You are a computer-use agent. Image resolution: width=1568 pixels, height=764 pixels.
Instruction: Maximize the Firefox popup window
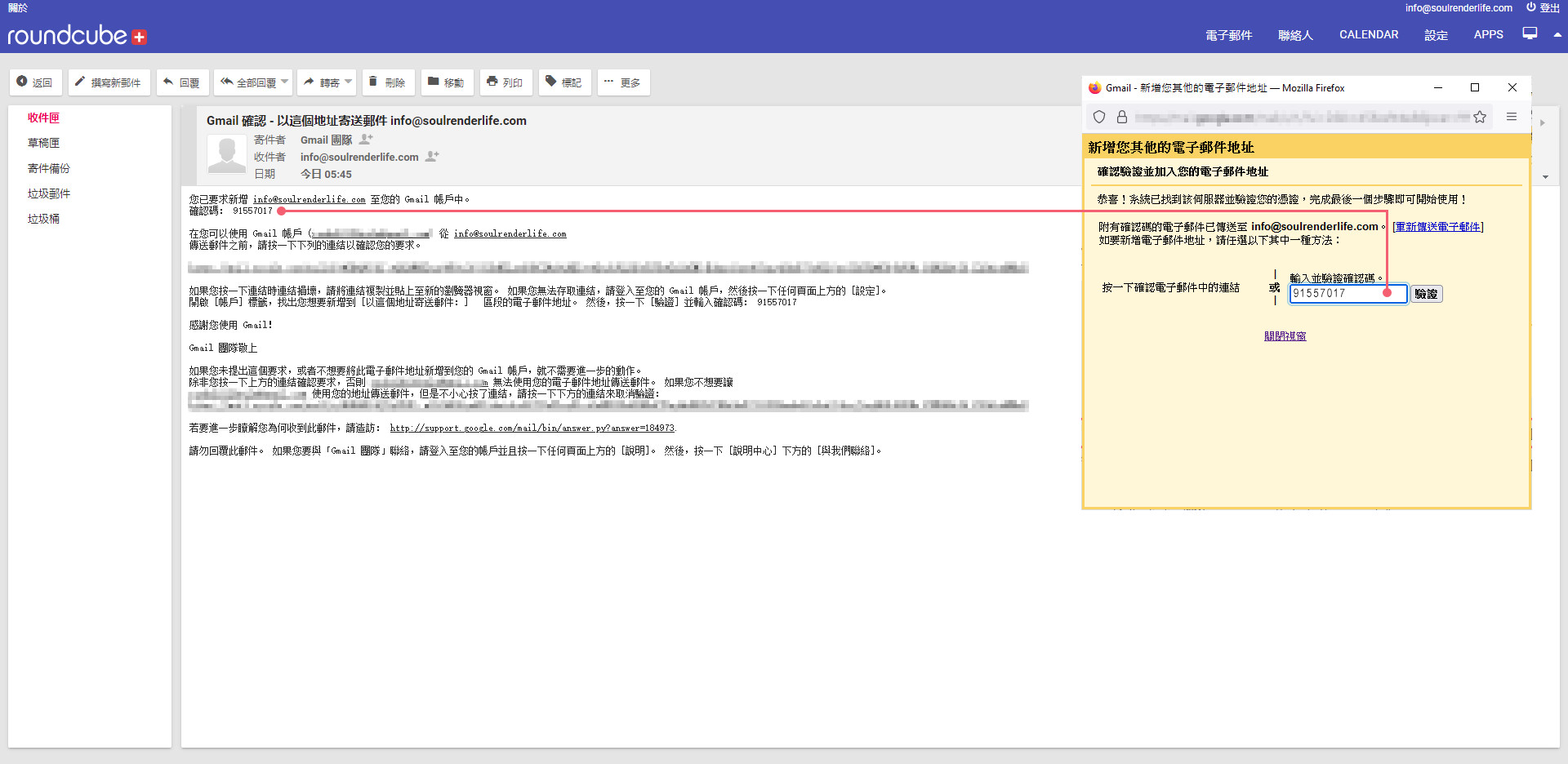point(1475,87)
